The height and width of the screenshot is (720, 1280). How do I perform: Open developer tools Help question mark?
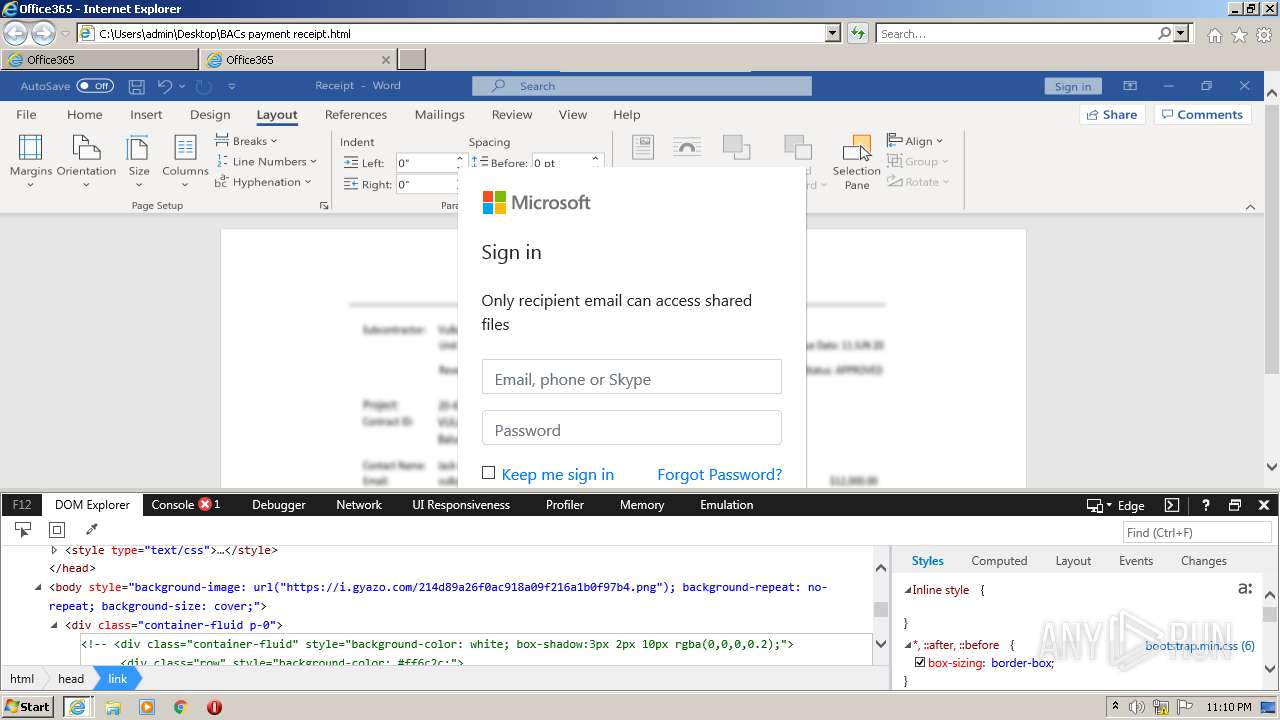click(x=1206, y=505)
